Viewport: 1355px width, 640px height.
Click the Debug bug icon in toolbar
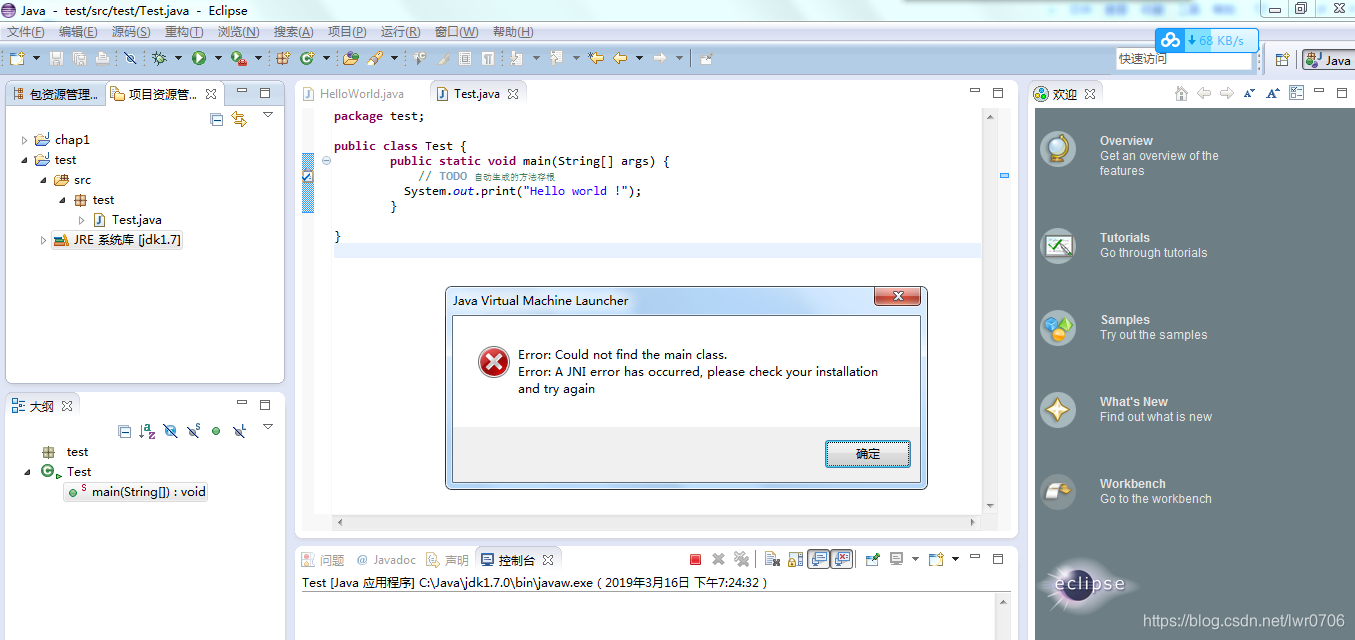159,59
